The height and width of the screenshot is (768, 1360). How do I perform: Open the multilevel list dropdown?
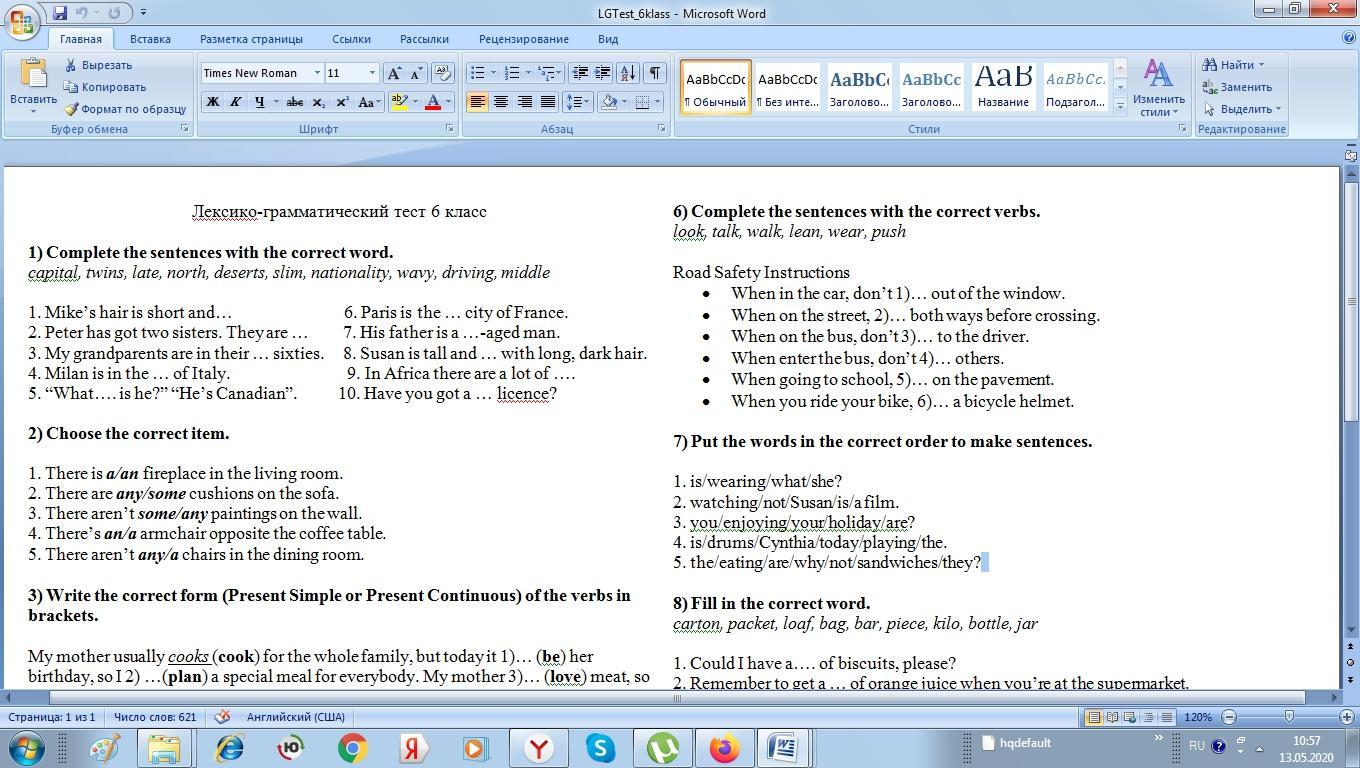[x=560, y=73]
